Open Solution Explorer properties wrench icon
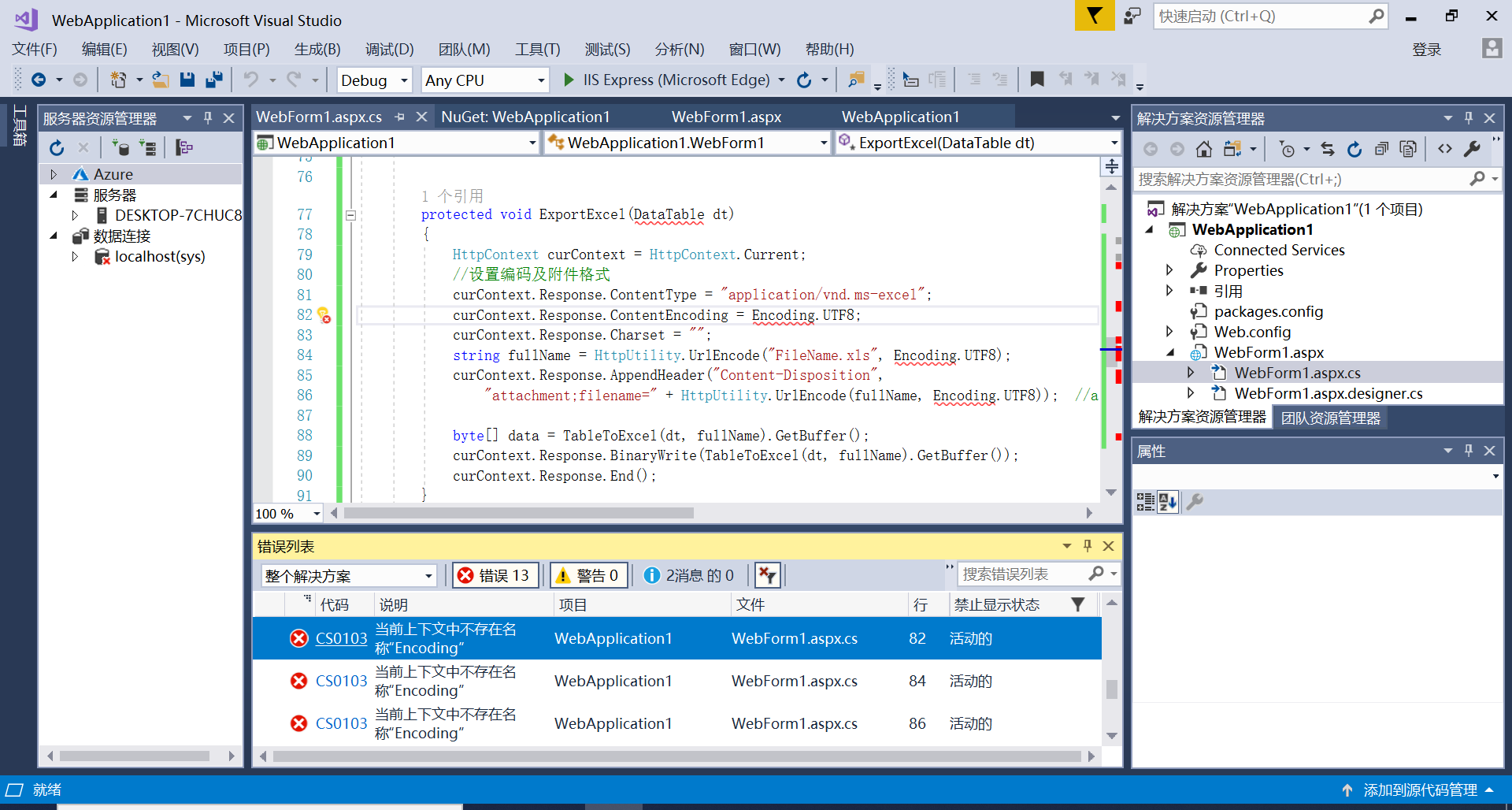Screen dimensions: 1512x810 (x=1472, y=148)
